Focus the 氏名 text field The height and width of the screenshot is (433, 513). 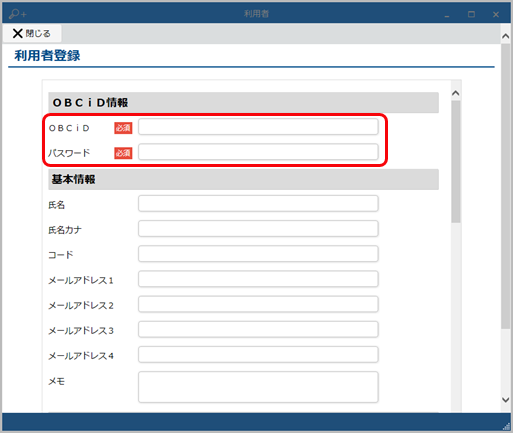258,204
